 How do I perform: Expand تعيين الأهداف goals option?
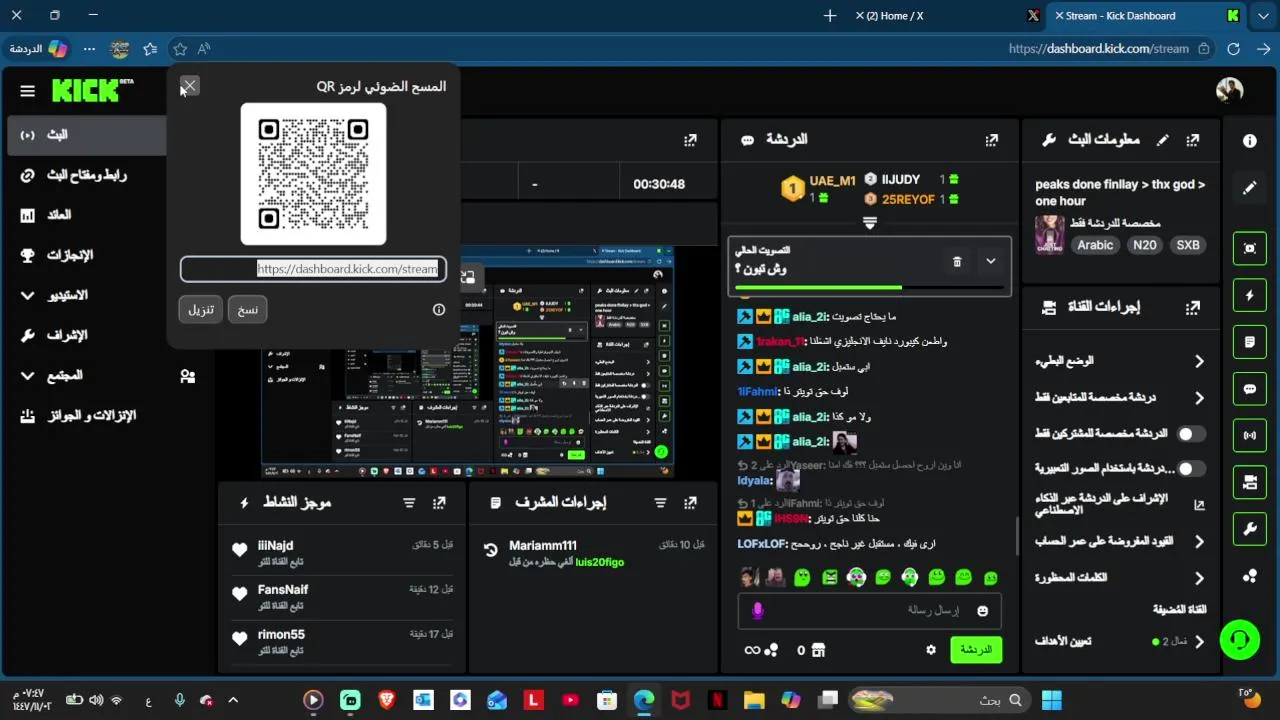[1199, 641]
